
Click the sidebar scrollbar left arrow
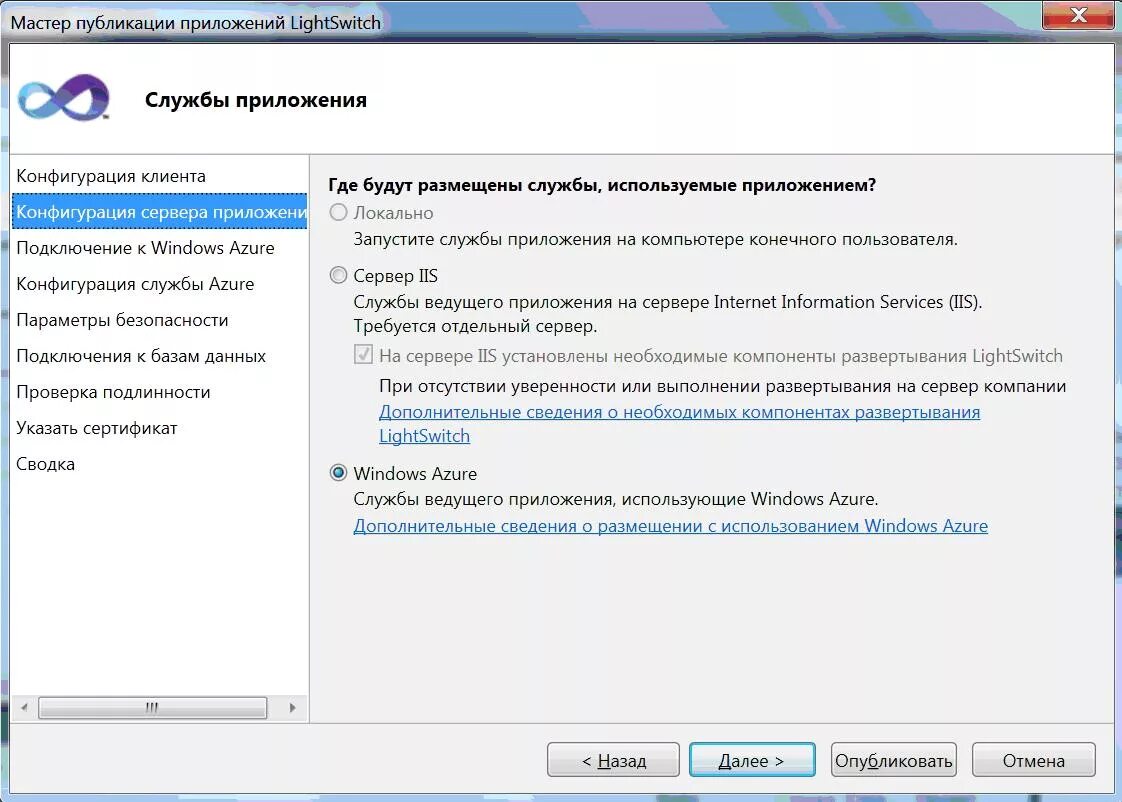24,708
